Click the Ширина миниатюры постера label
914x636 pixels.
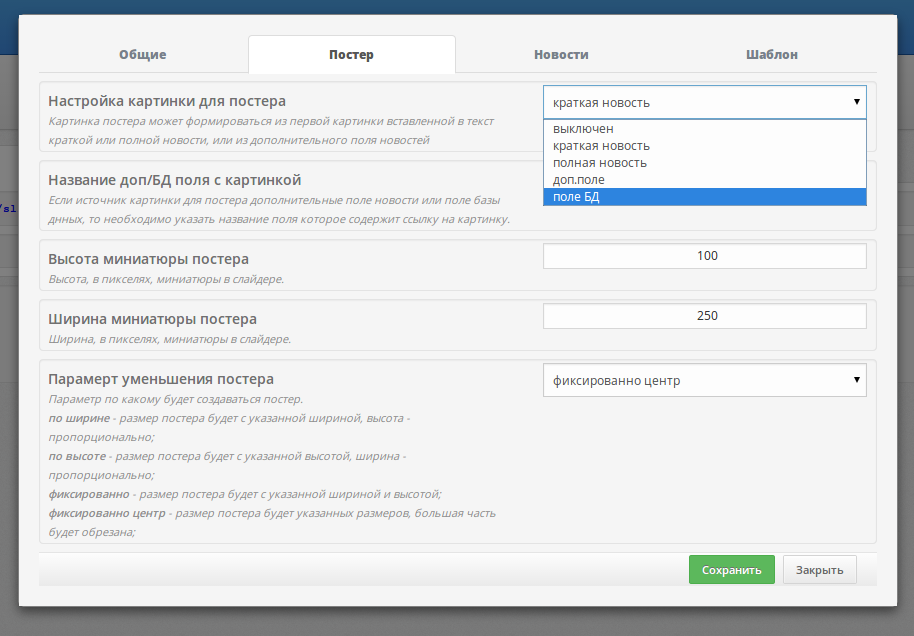click(153, 319)
